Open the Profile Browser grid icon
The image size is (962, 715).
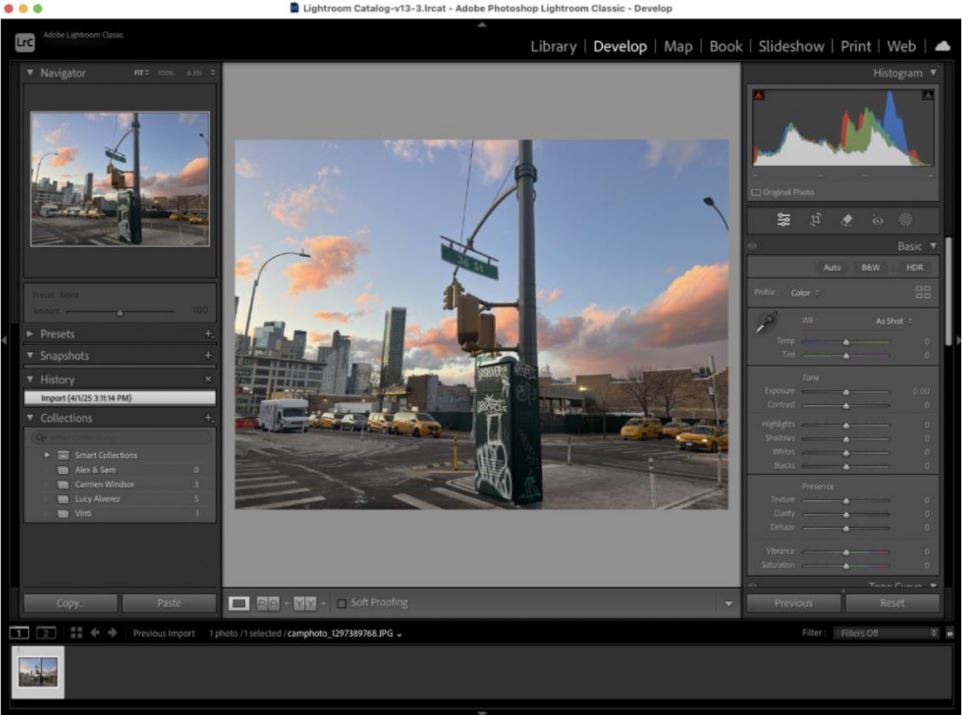coord(922,292)
